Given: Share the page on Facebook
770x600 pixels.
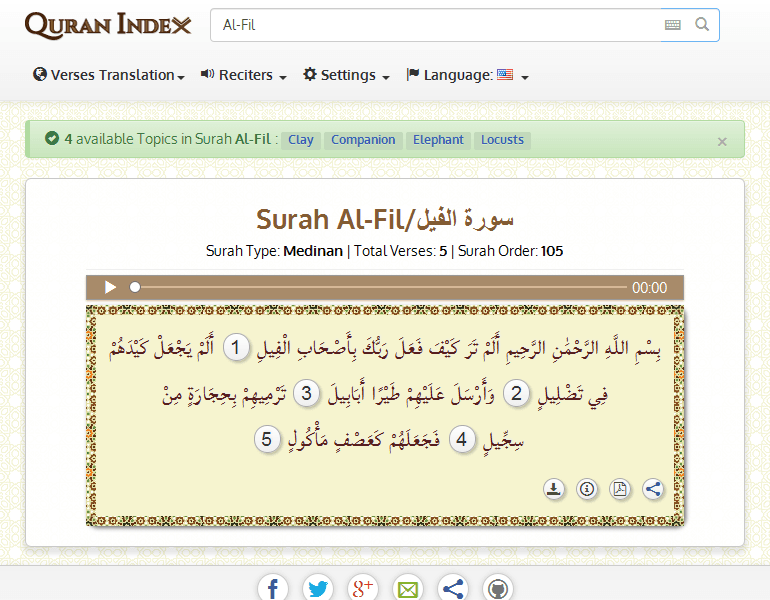Looking at the screenshot, I should click(x=272, y=588).
